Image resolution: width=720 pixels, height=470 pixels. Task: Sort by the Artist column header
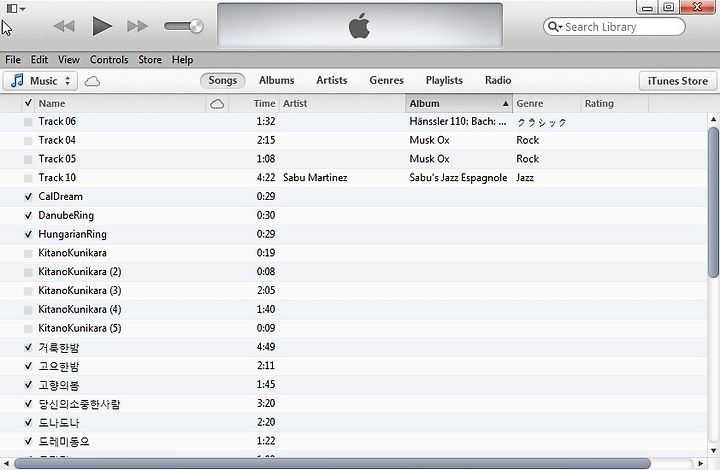pyautogui.click(x=342, y=103)
